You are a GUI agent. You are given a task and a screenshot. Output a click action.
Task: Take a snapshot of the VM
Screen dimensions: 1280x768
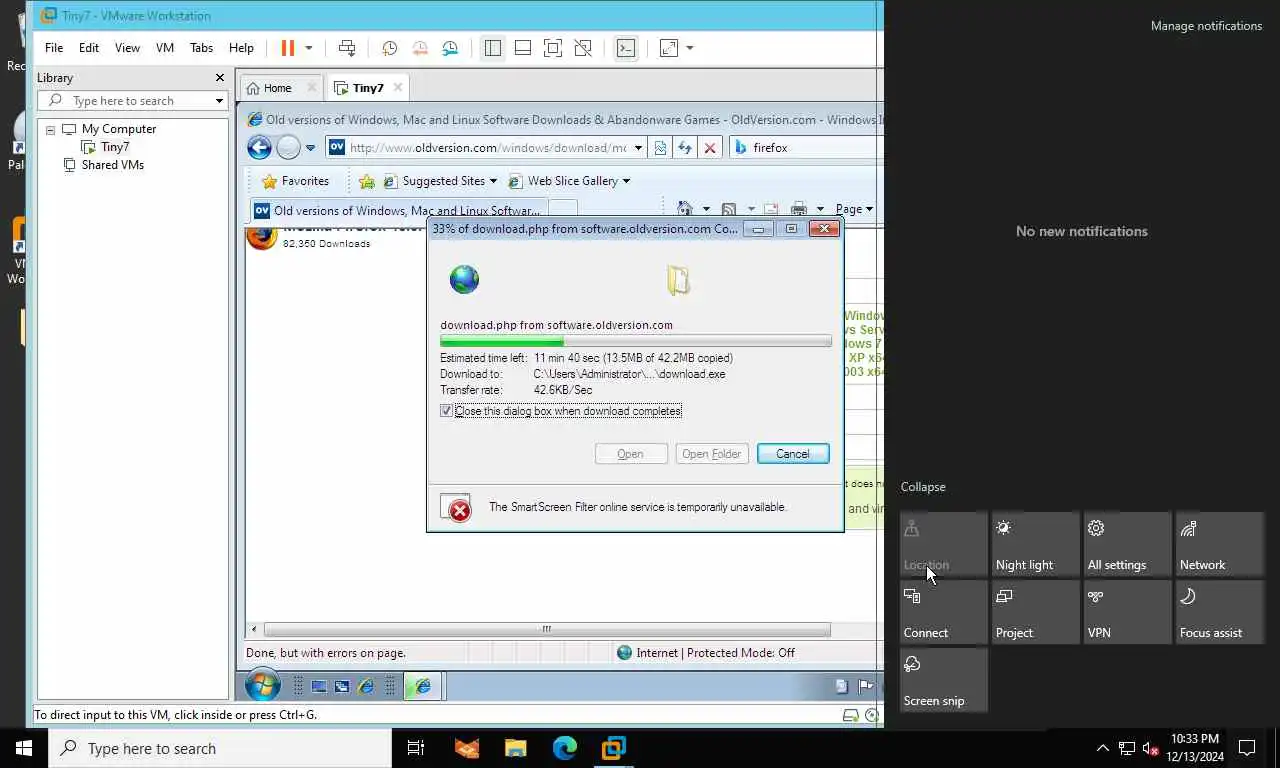click(389, 48)
